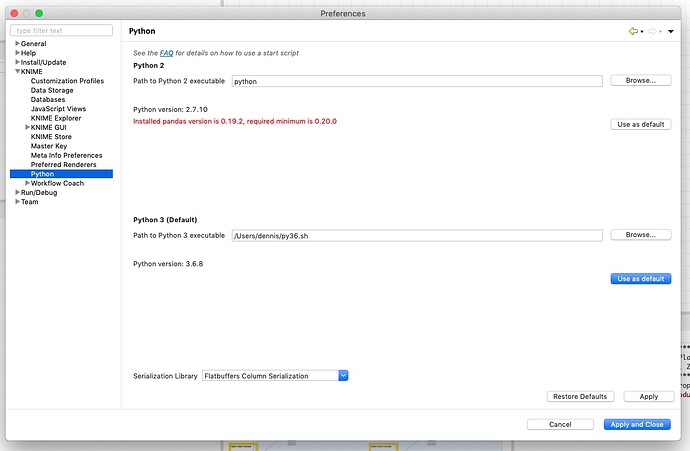Click the green zoom window button
690x451 pixels.
coord(39,13)
